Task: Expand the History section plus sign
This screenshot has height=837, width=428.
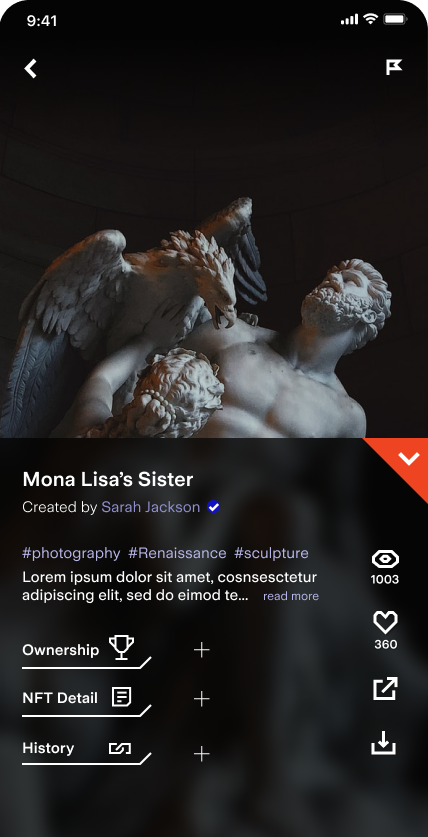Action: point(201,754)
